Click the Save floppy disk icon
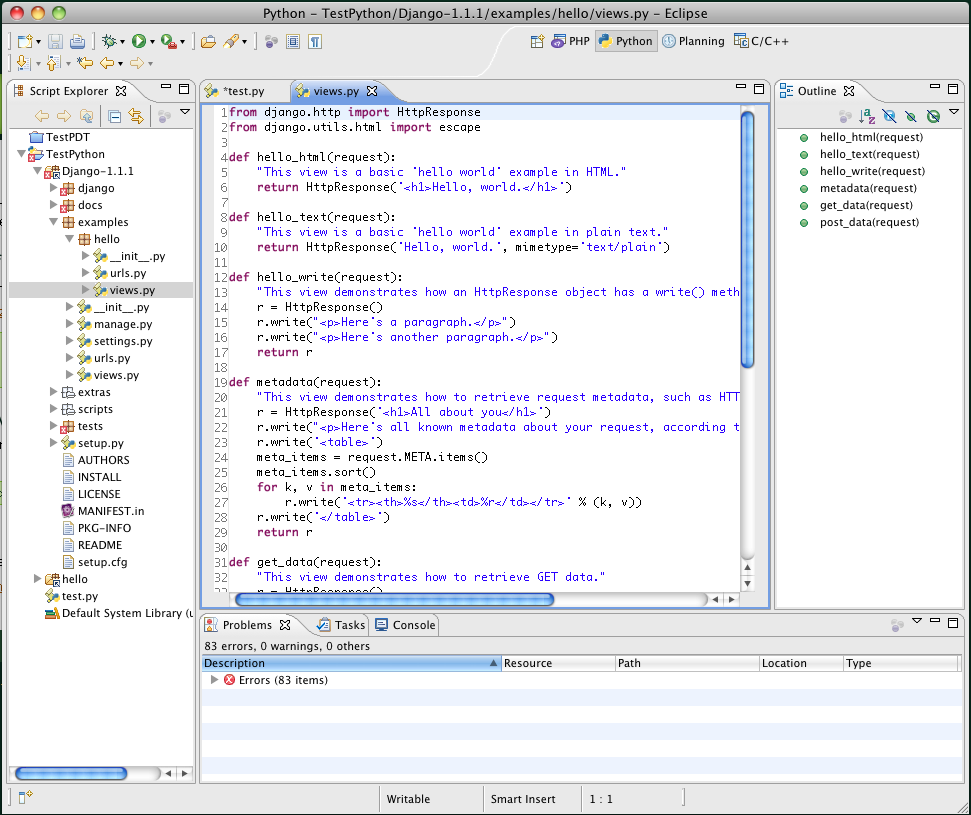971x815 pixels. 55,41
